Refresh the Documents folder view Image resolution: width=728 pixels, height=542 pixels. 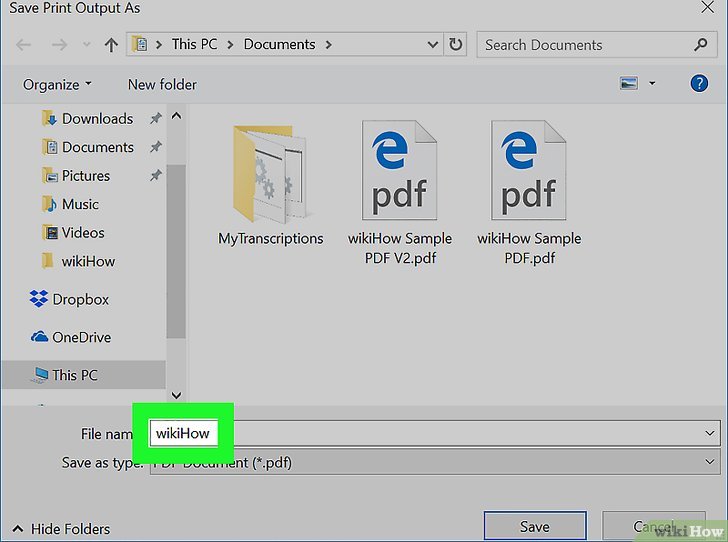(455, 45)
